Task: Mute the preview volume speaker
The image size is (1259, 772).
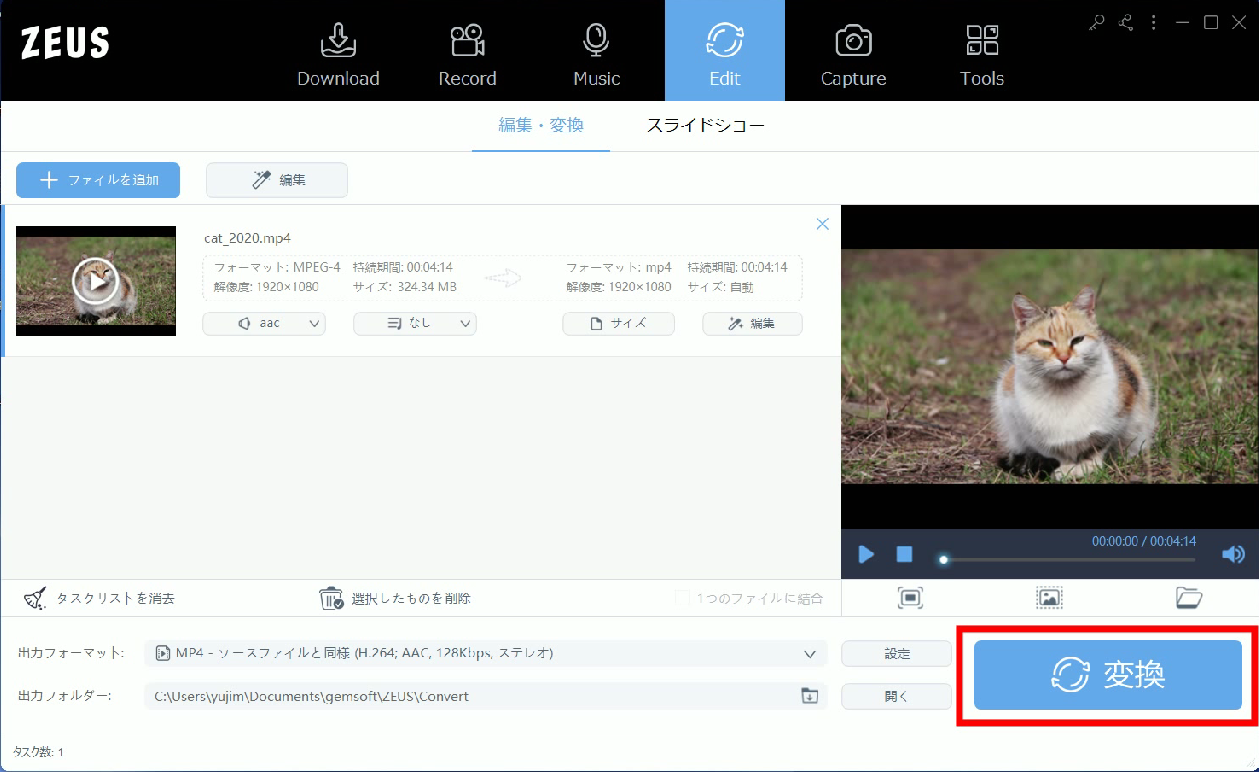Action: click(1233, 554)
